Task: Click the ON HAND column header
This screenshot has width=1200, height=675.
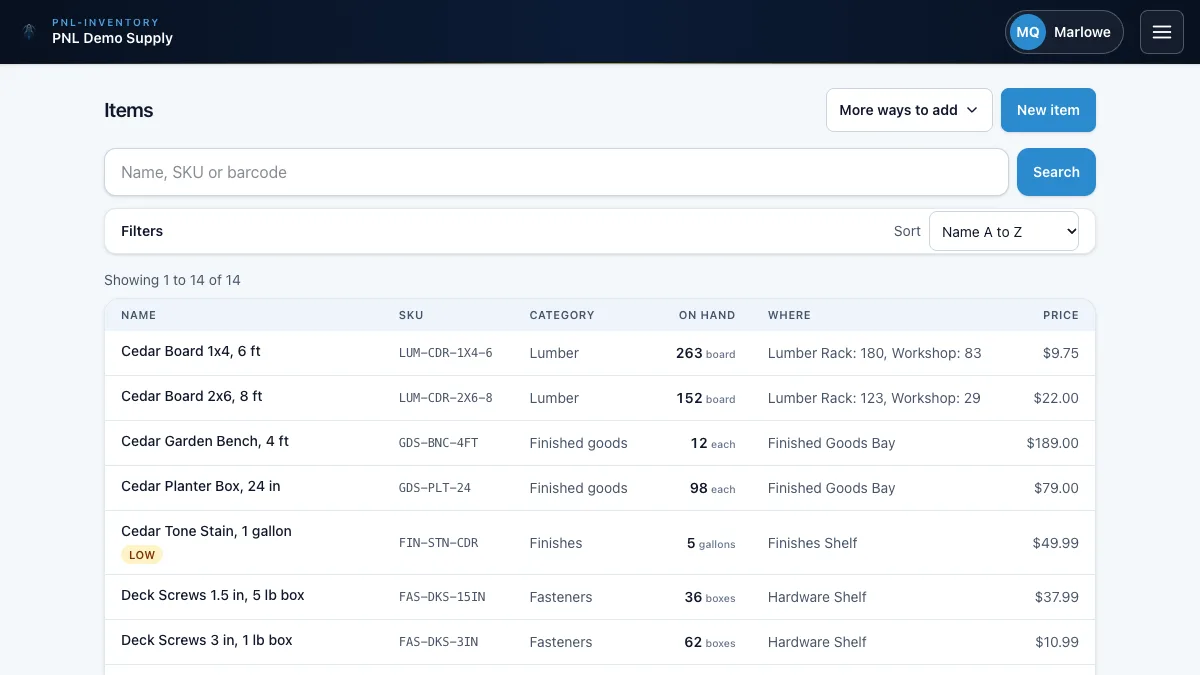Action: (707, 315)
